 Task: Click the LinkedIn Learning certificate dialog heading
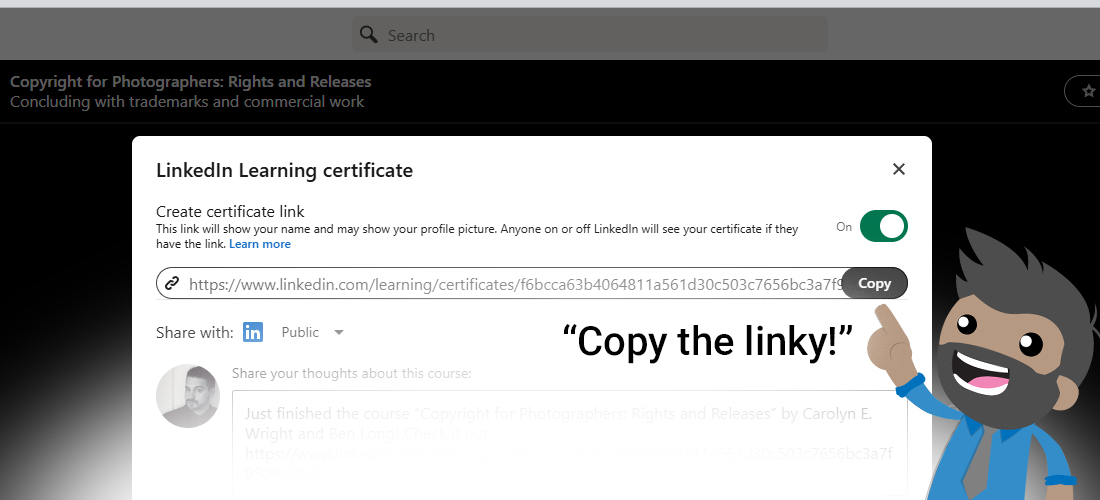(x=284, y=170)
